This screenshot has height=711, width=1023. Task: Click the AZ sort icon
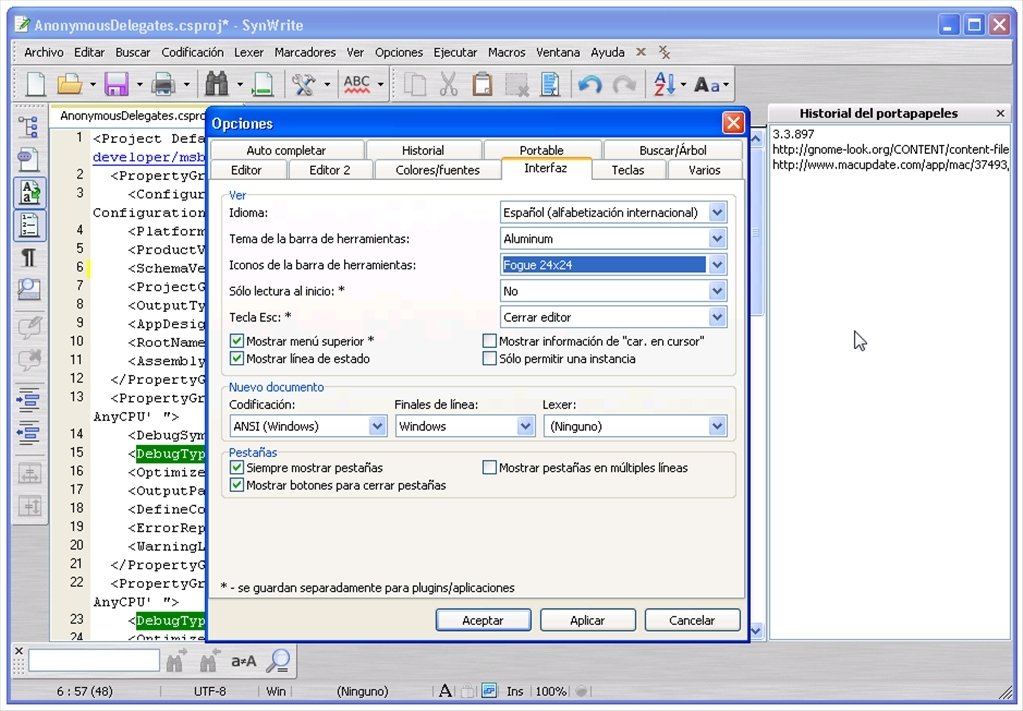(x=664, y=84)
